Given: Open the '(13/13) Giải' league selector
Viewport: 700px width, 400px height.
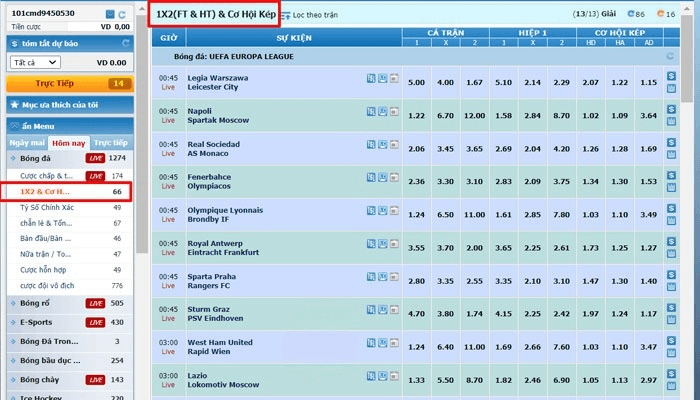Looking at the screenshot, I should [x=594, y=14].
